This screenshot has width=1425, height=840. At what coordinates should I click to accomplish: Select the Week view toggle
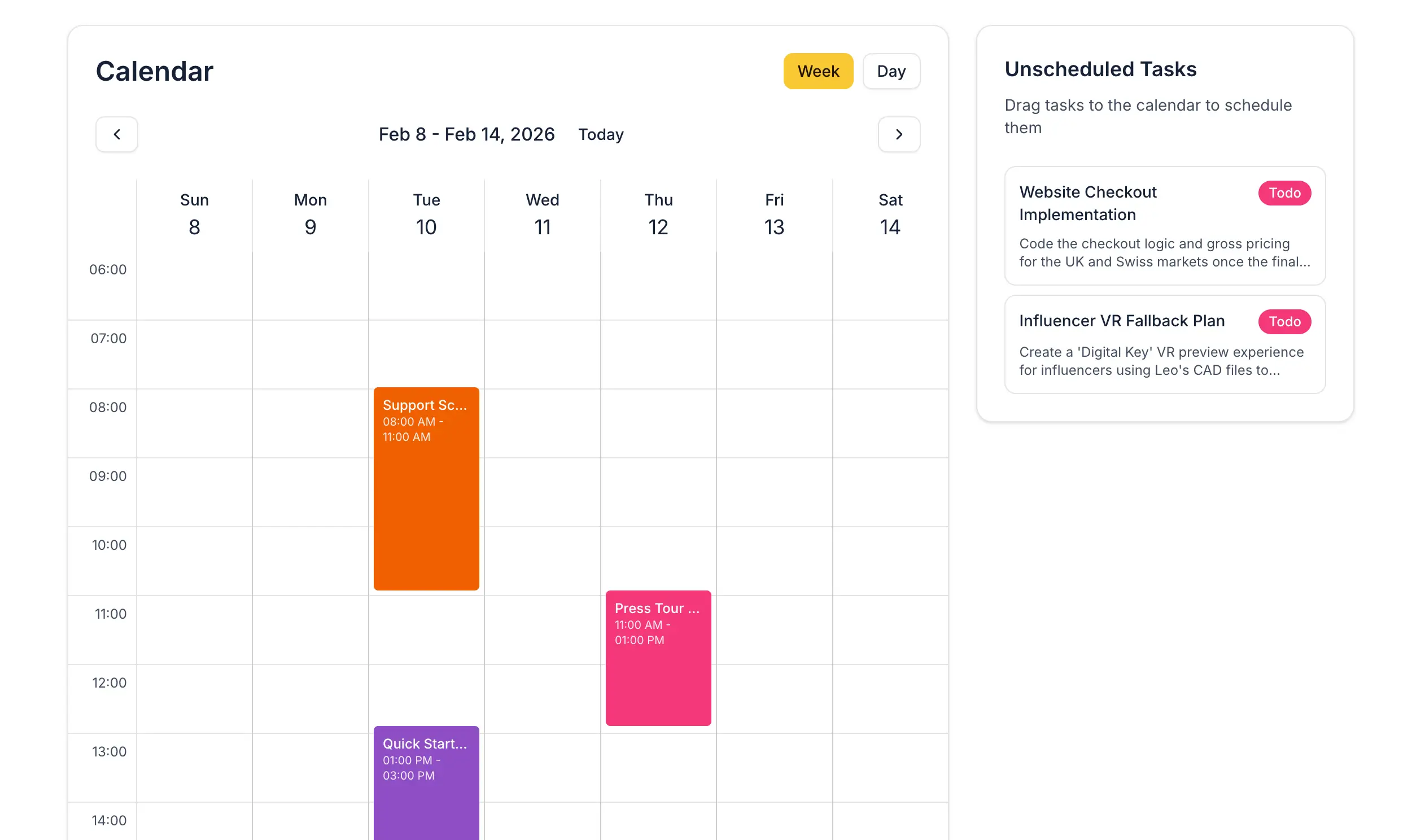[818, 71]
